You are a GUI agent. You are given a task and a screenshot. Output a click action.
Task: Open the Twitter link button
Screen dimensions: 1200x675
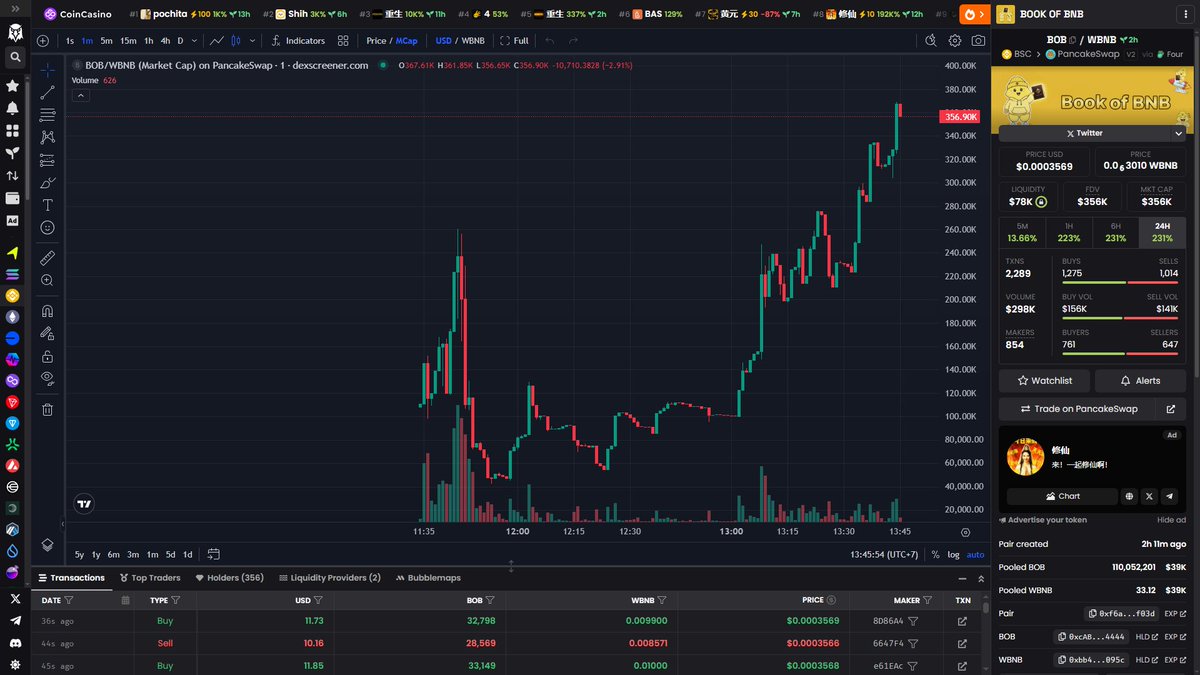(1084, 133)
